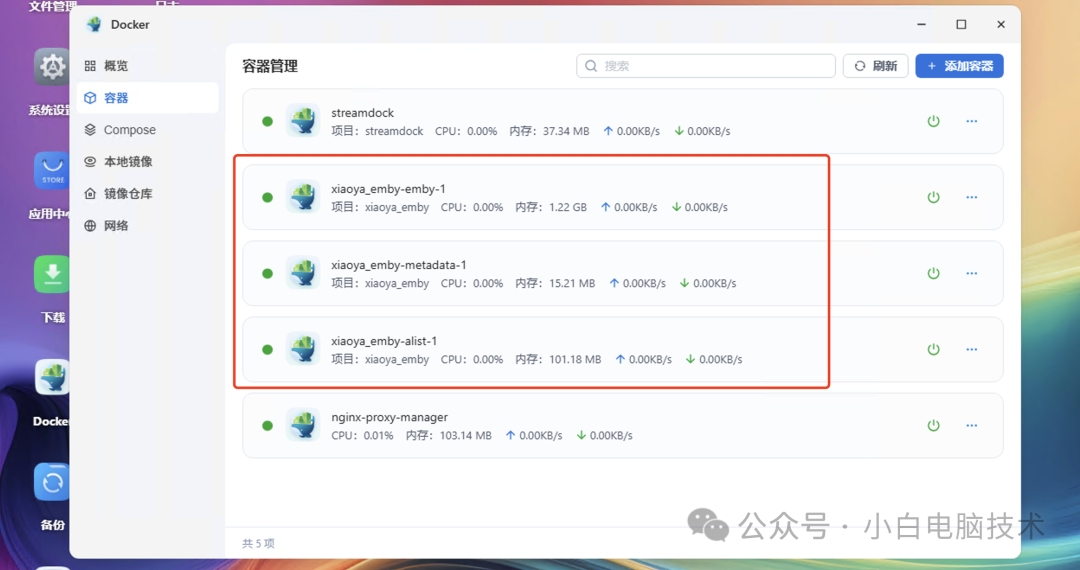
Task: Click the green status dot of streamdock
Action: (267, 121)
